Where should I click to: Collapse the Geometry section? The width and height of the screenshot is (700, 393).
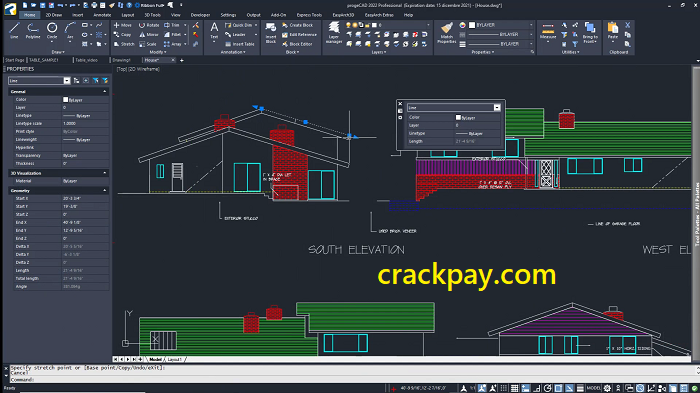(105, 190)
